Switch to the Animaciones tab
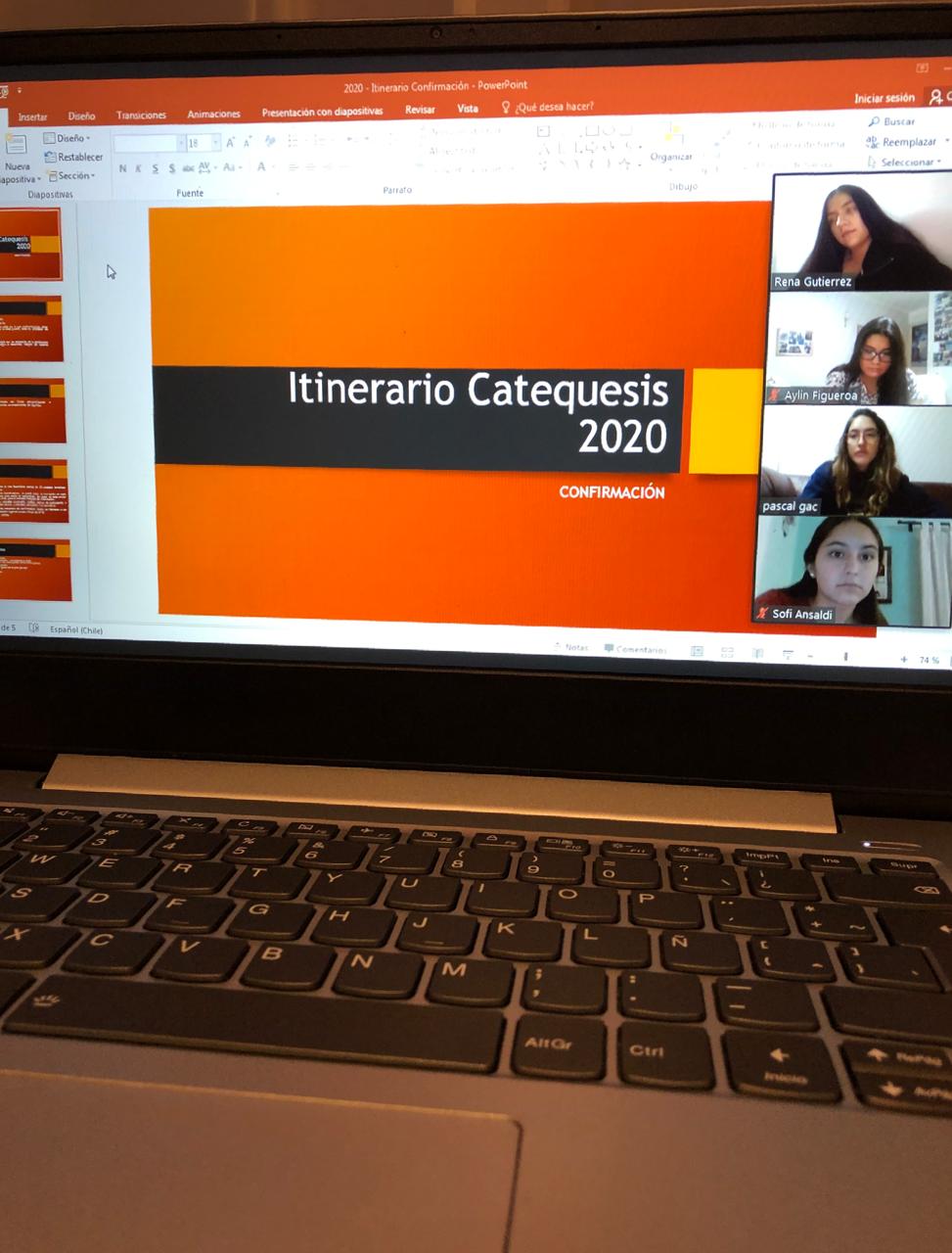This screenshot has width=952, height=1253. coord(213,114)
